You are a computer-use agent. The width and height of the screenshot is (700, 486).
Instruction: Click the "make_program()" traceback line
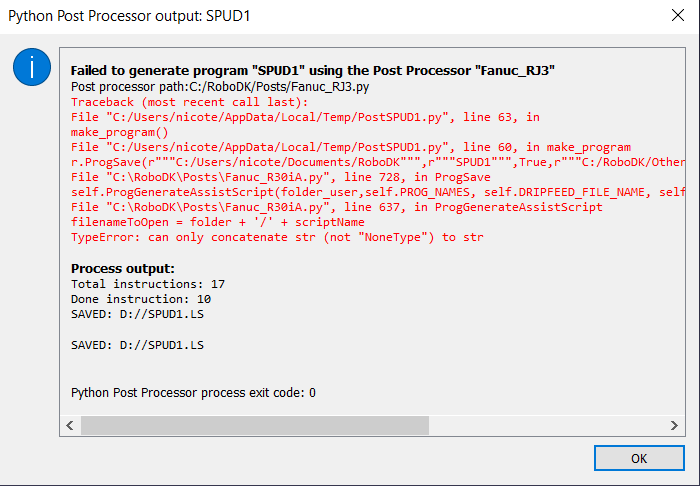(120, 132)
